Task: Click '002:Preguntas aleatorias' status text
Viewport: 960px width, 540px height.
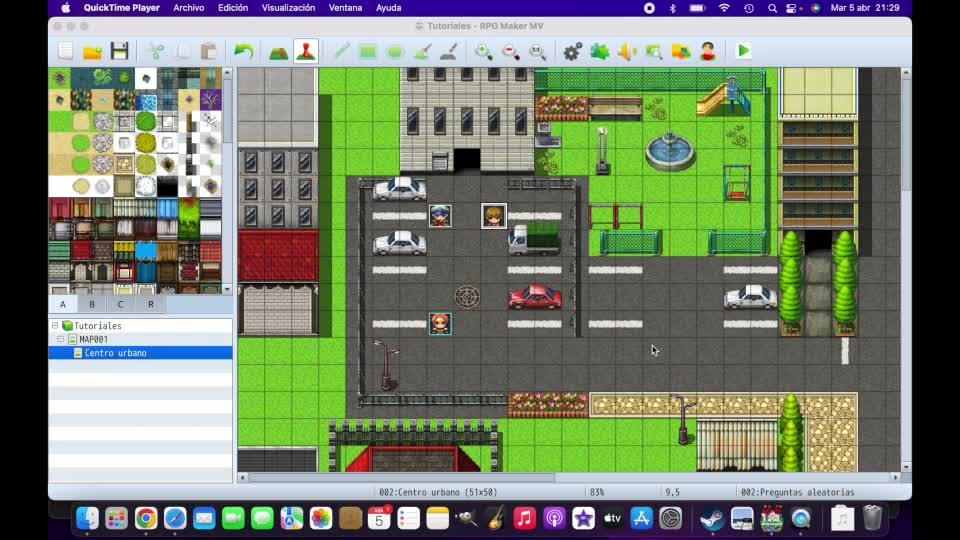Action: pos(797,492)
